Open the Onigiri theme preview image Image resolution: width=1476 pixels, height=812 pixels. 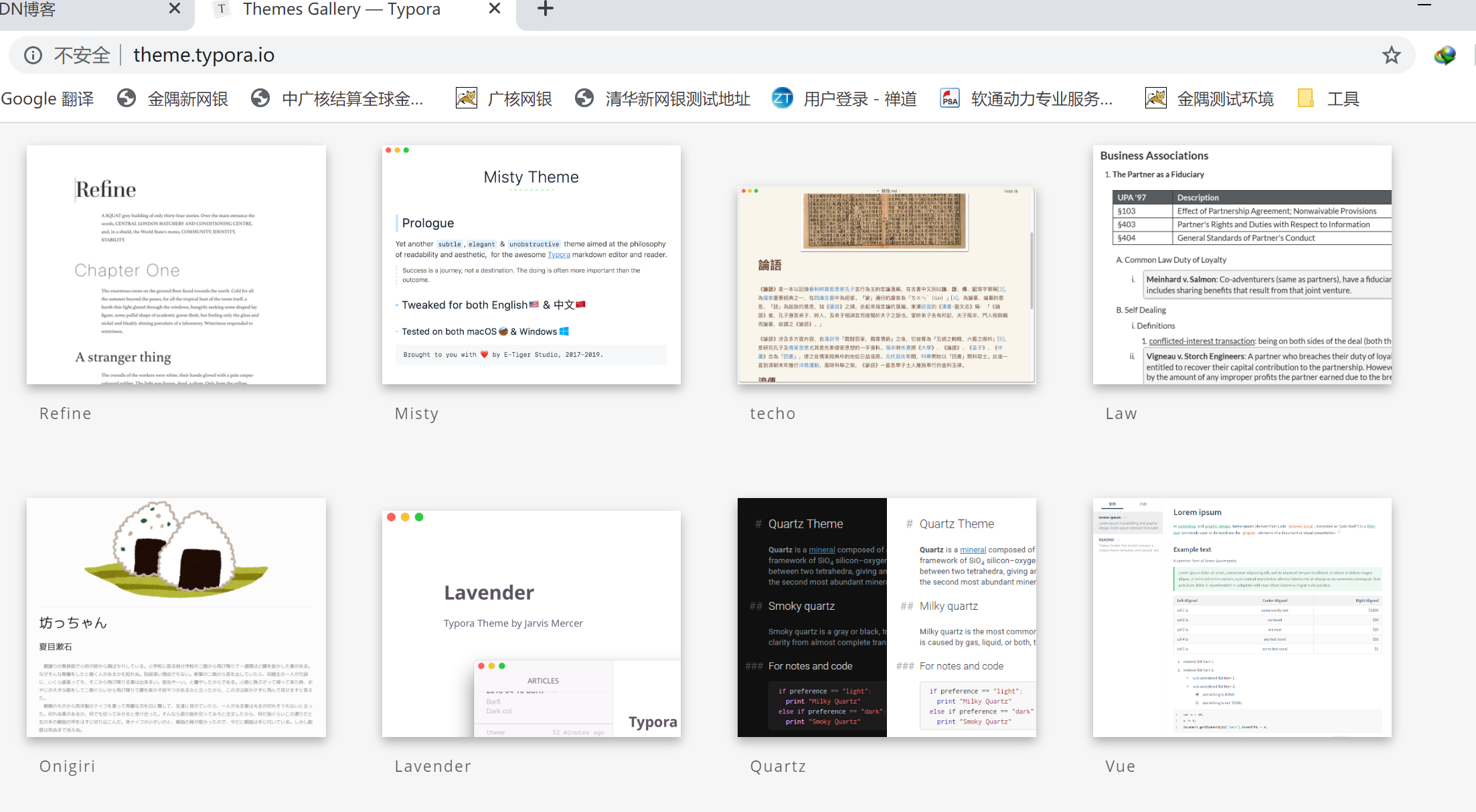click(176, 617)
